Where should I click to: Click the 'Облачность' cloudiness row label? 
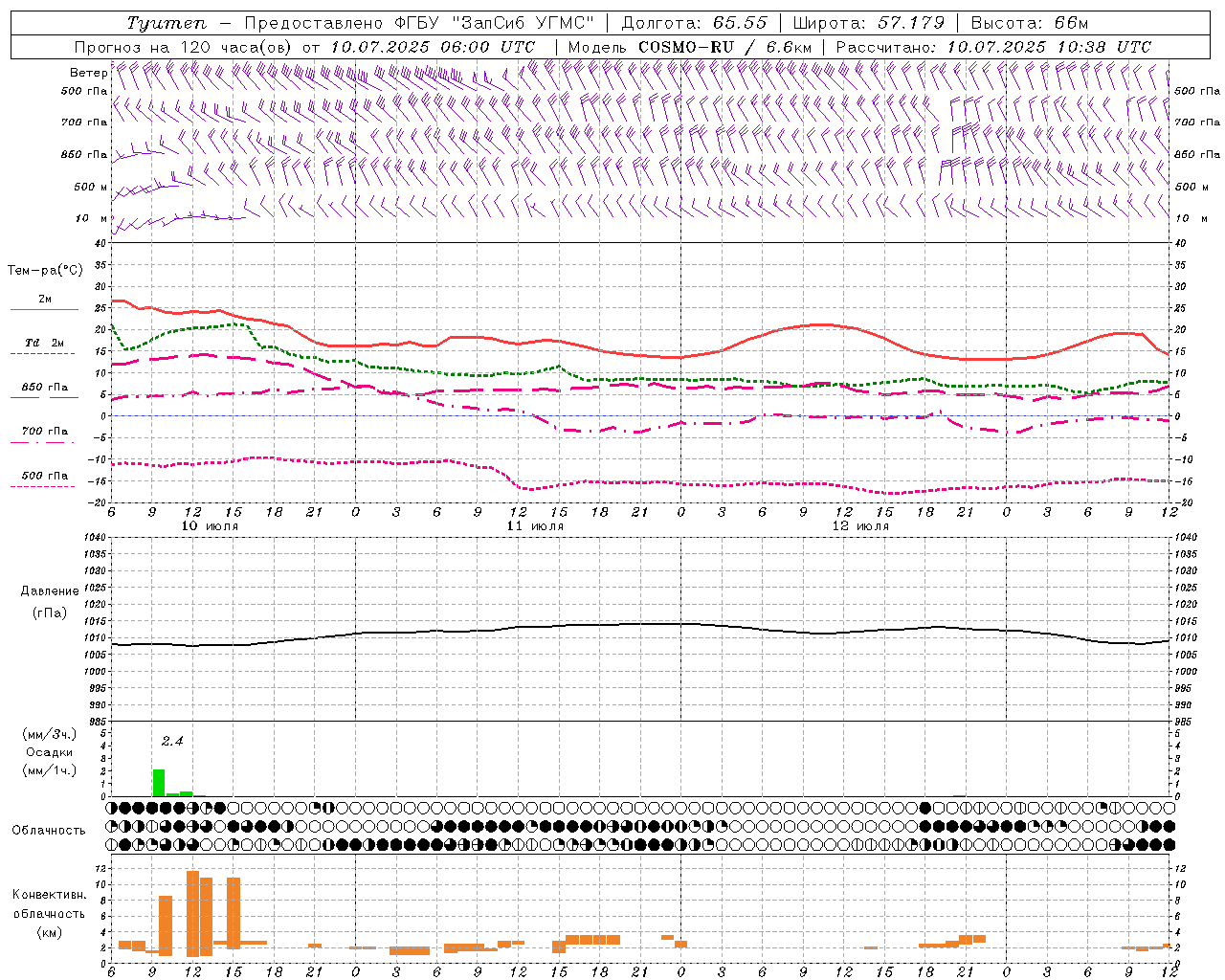(x=49, y=830)
